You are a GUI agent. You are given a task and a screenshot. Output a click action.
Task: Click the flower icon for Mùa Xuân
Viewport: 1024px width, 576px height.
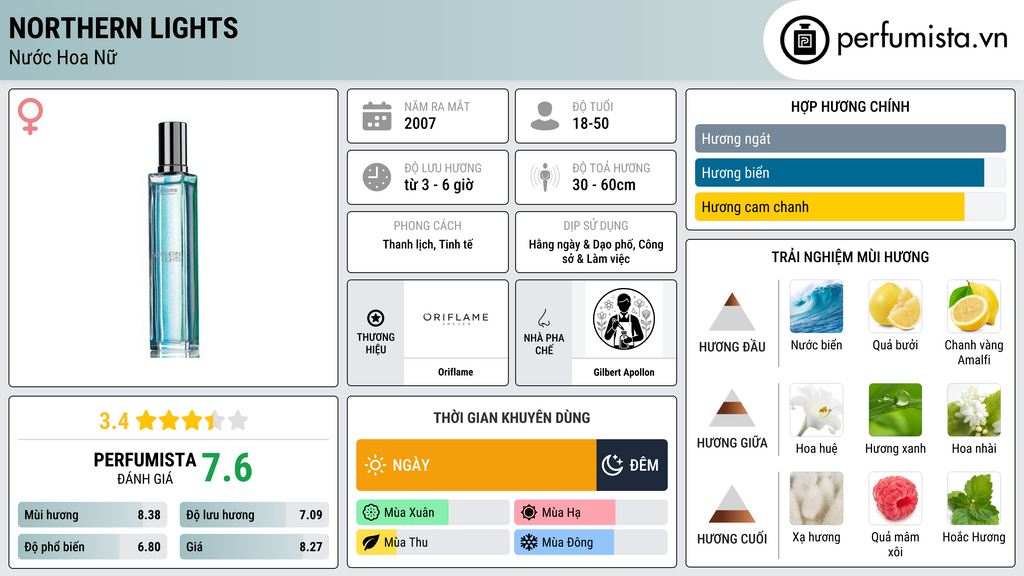pyautogui.click(x=371, y=513)
